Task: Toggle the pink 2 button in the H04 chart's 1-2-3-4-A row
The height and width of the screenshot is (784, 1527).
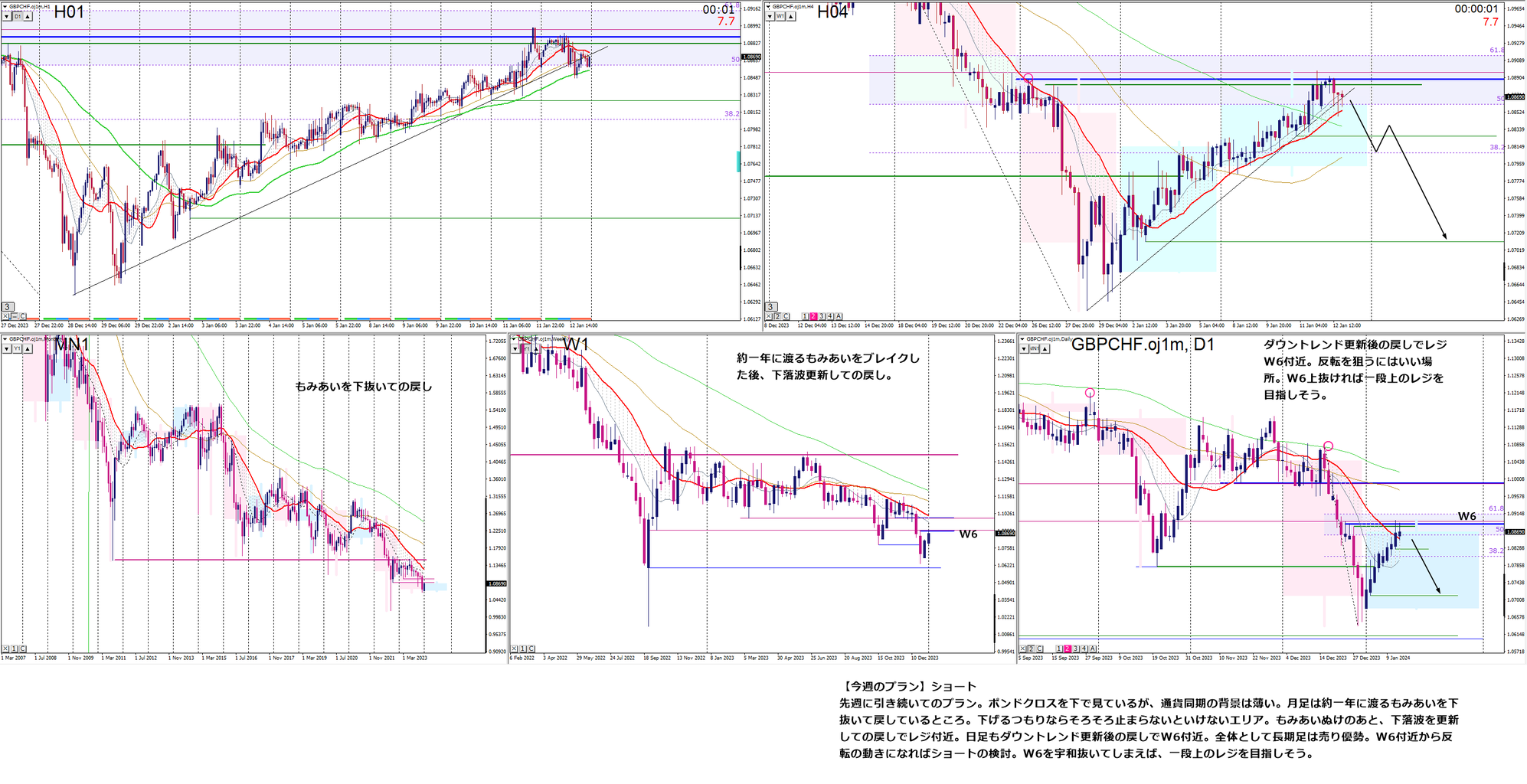Action: [813, 316]
